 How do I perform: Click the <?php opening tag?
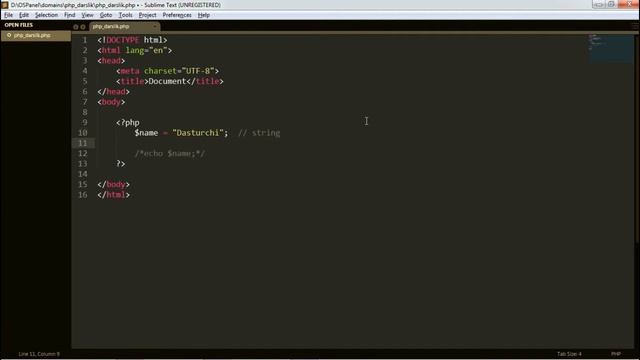(128, 122)
